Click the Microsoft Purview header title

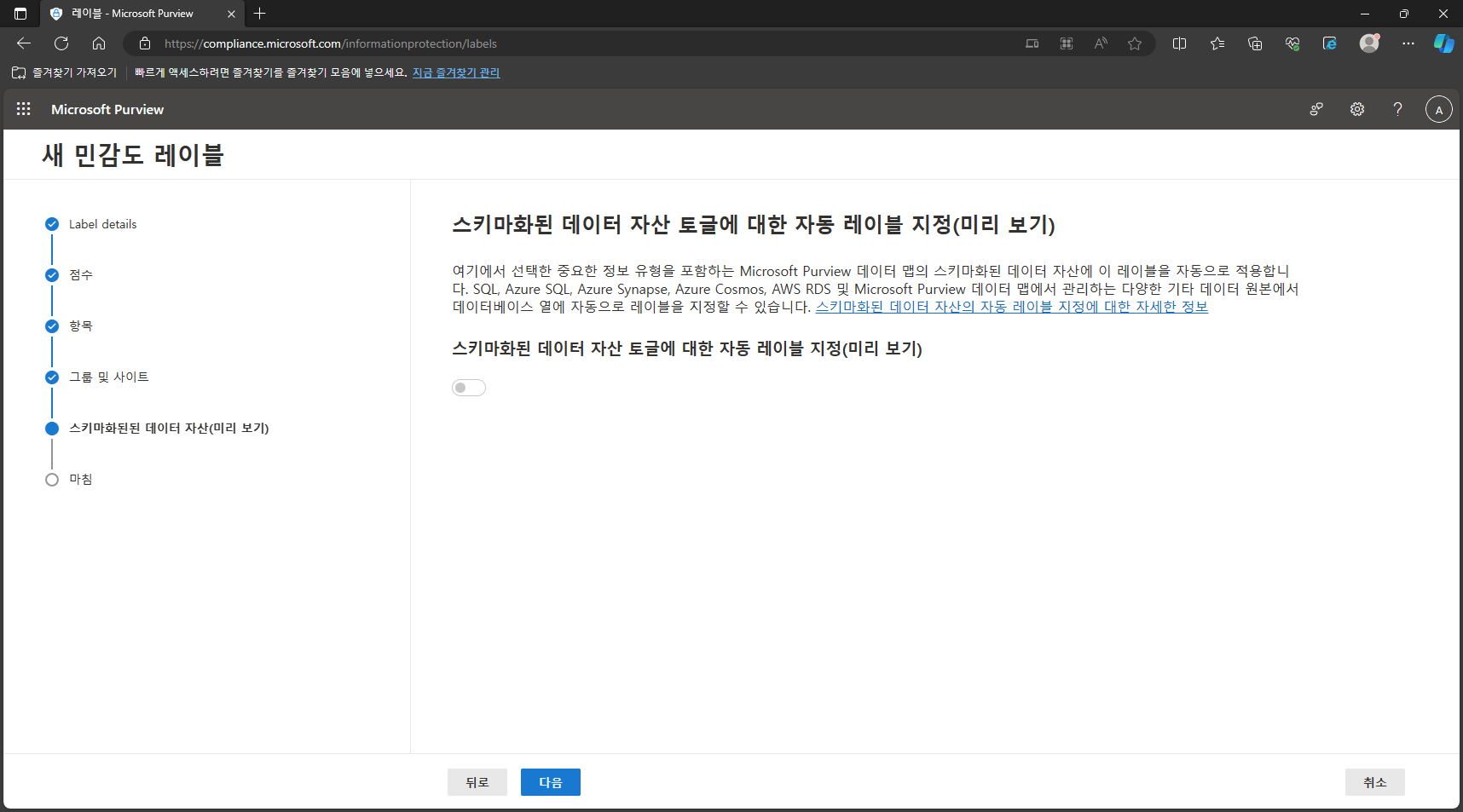(107, 109)
